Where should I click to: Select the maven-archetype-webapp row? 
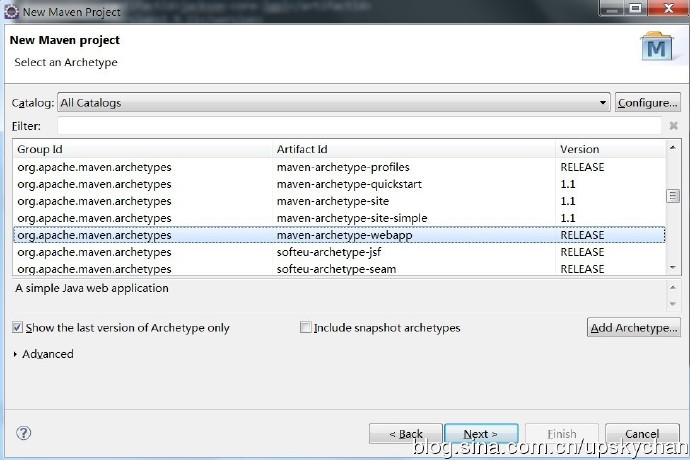pos(339,235)
